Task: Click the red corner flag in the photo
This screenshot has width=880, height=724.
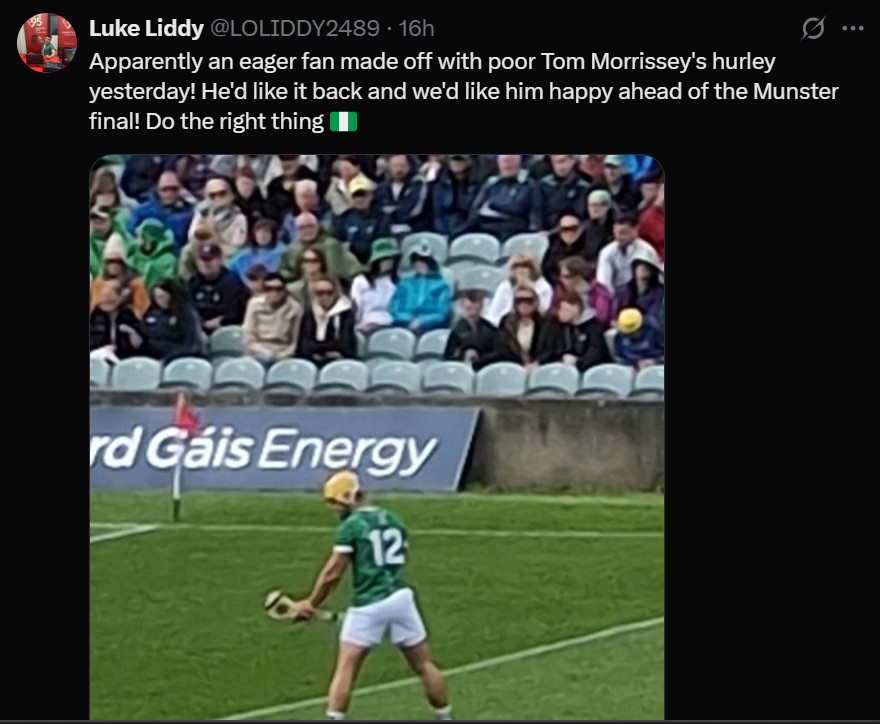Action: click(185, 415)
